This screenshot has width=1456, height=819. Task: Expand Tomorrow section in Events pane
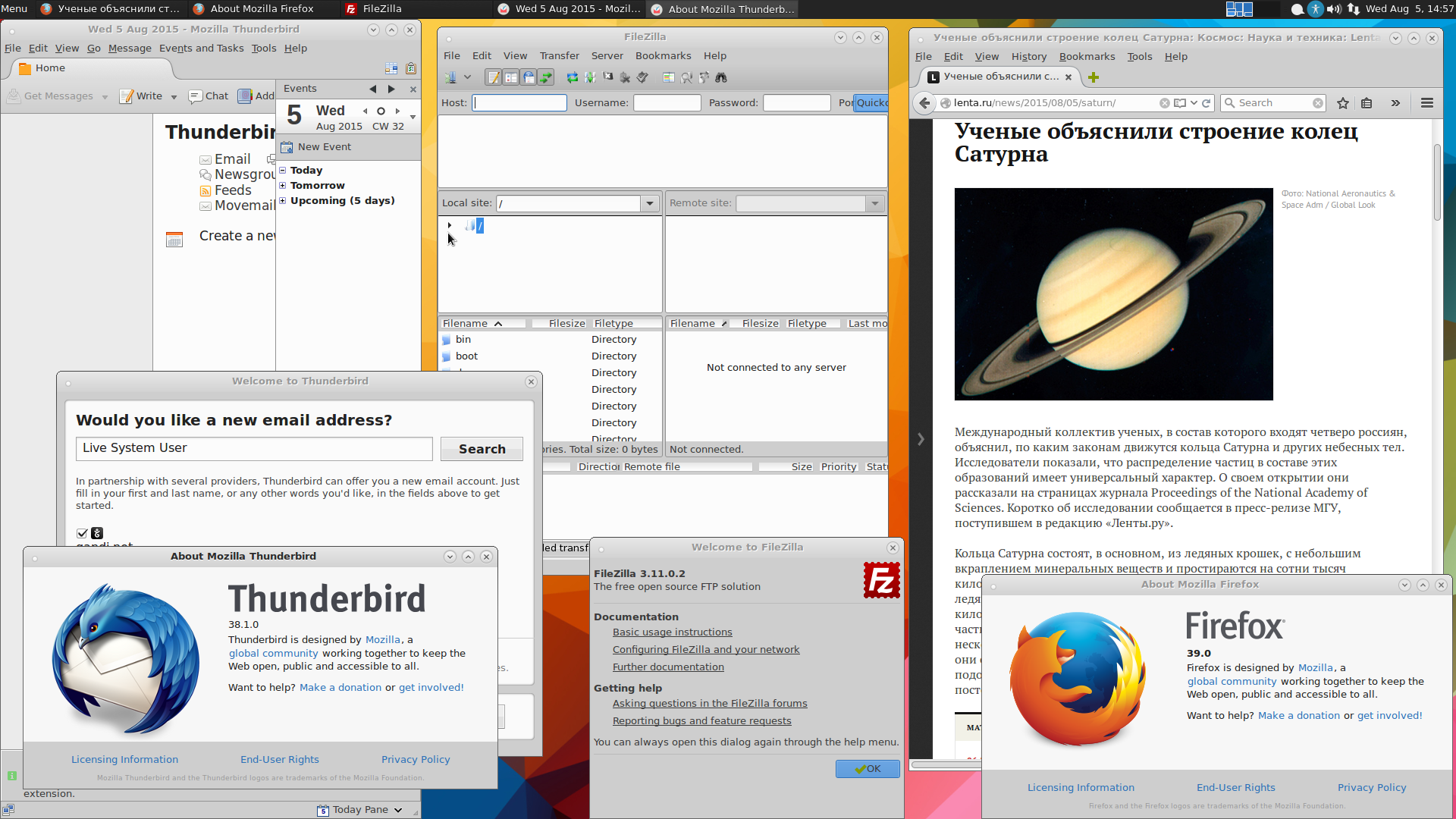pyautogui.click(x=283, y=186)
